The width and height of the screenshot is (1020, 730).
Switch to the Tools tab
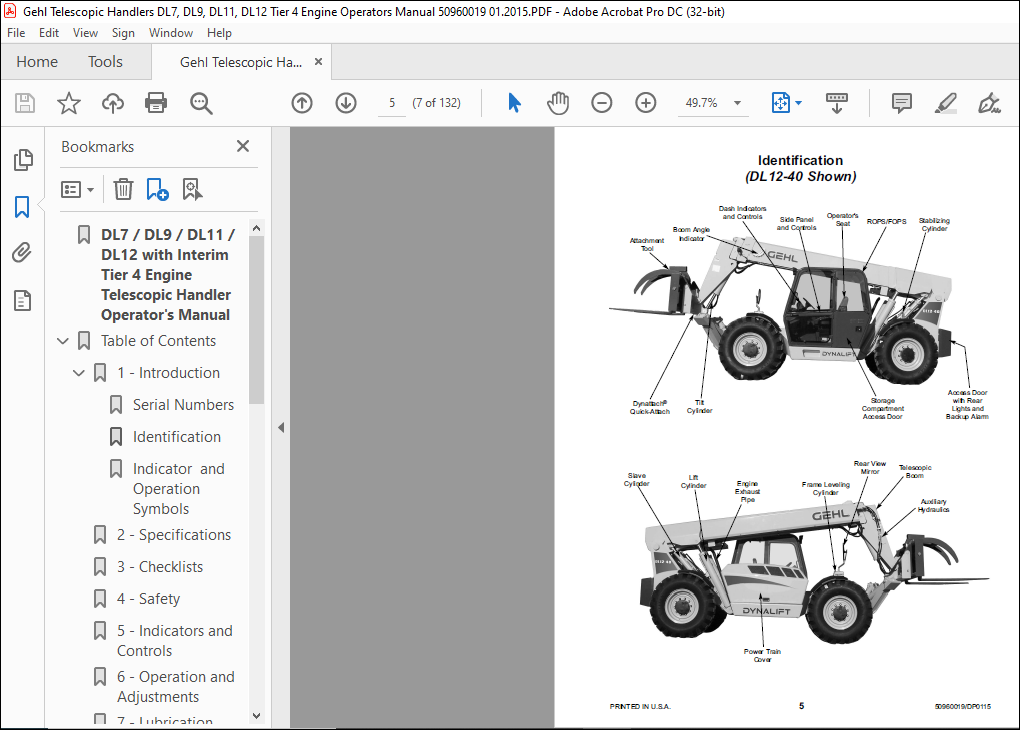pyautogui.click(x=105, y=62)
